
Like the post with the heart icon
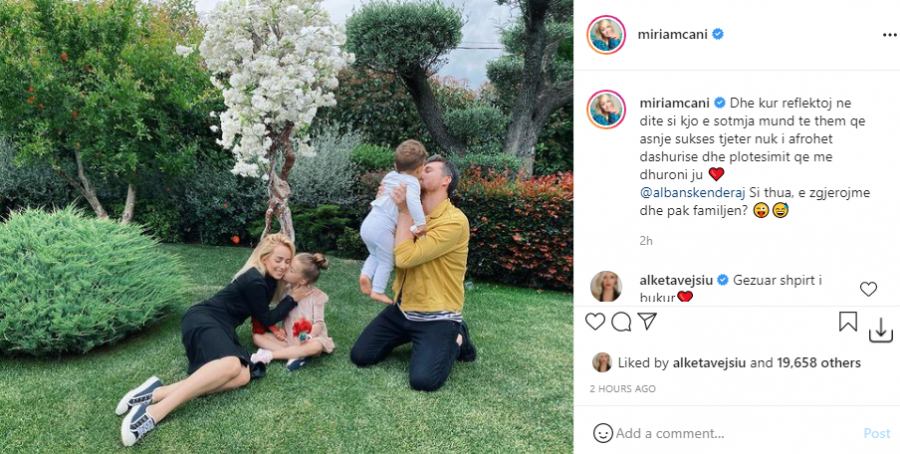point(595,322)
